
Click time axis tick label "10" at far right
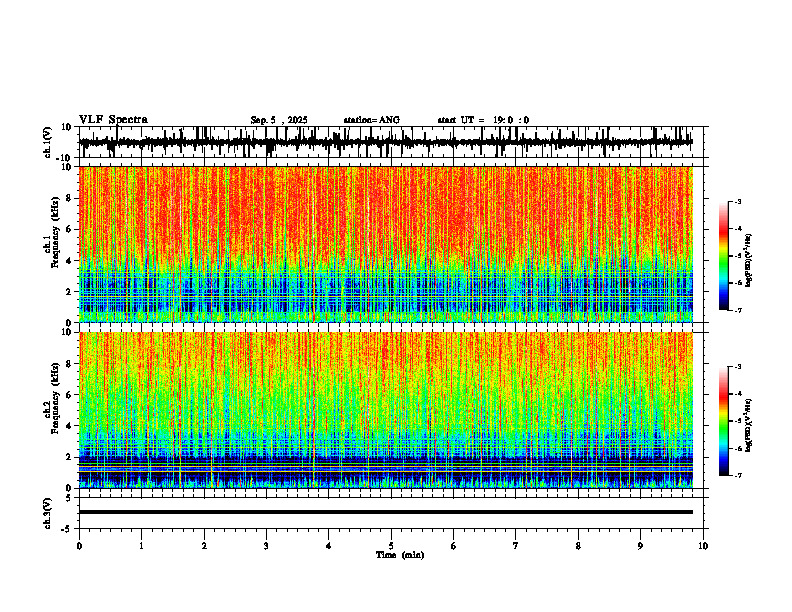pos(703,546)
